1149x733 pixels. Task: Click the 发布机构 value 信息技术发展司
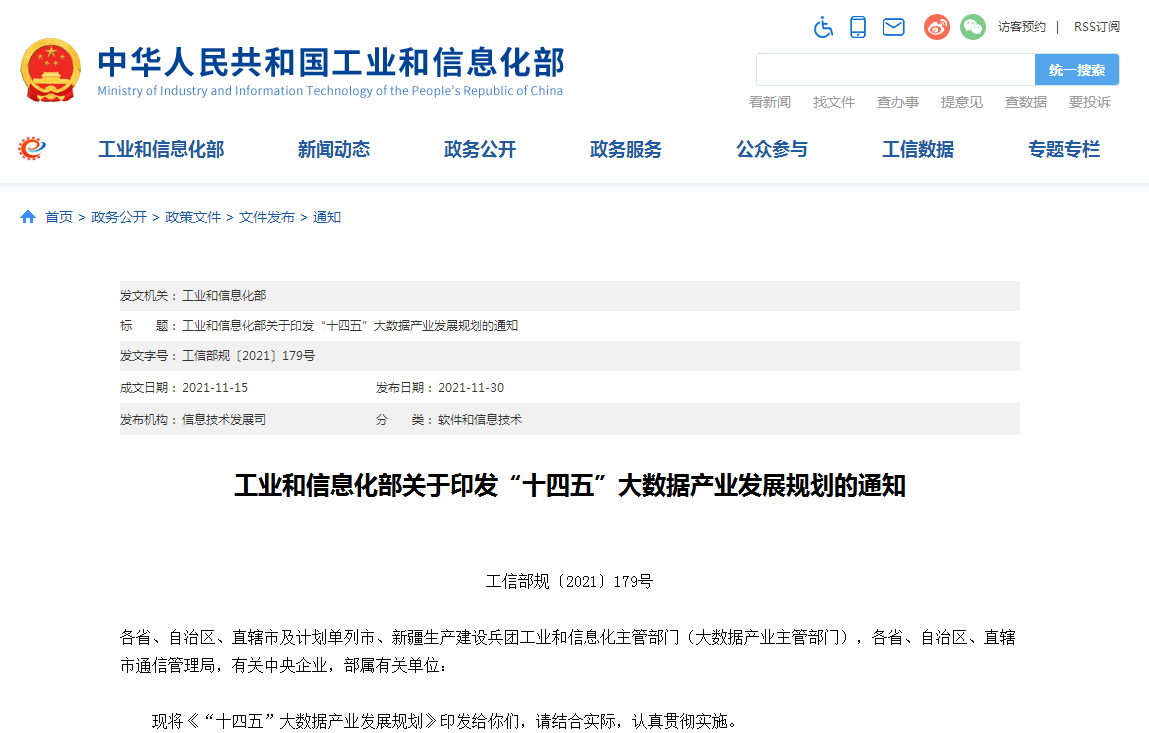(x=224, y=420)
